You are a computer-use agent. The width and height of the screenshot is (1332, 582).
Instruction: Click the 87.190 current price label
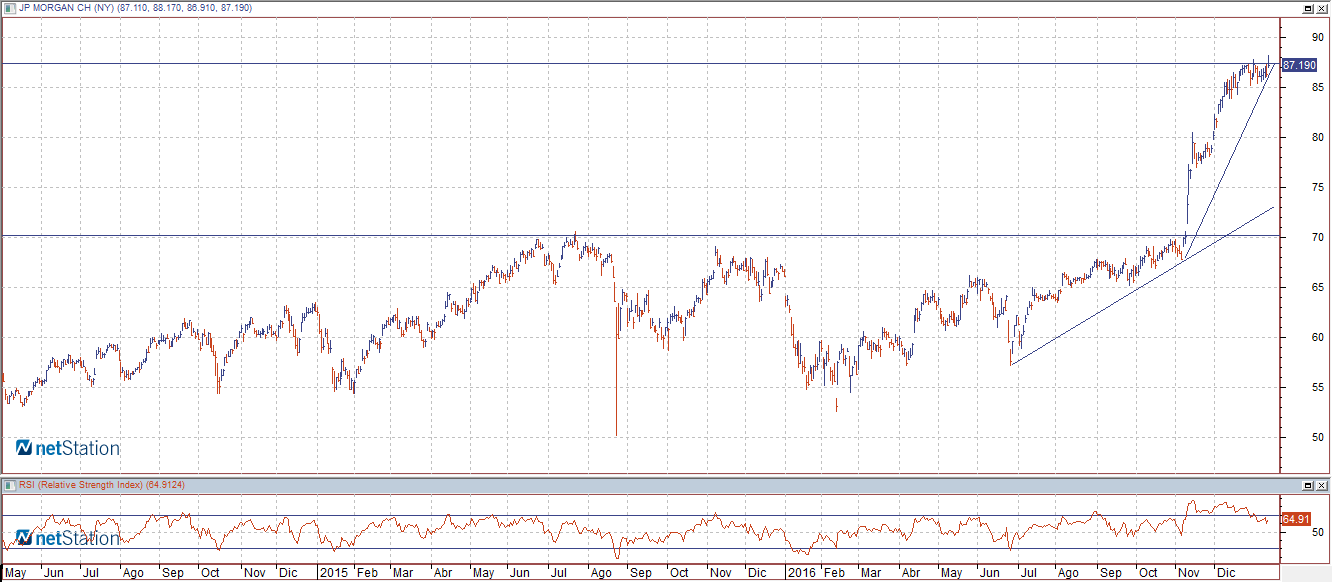(1299, 64)
